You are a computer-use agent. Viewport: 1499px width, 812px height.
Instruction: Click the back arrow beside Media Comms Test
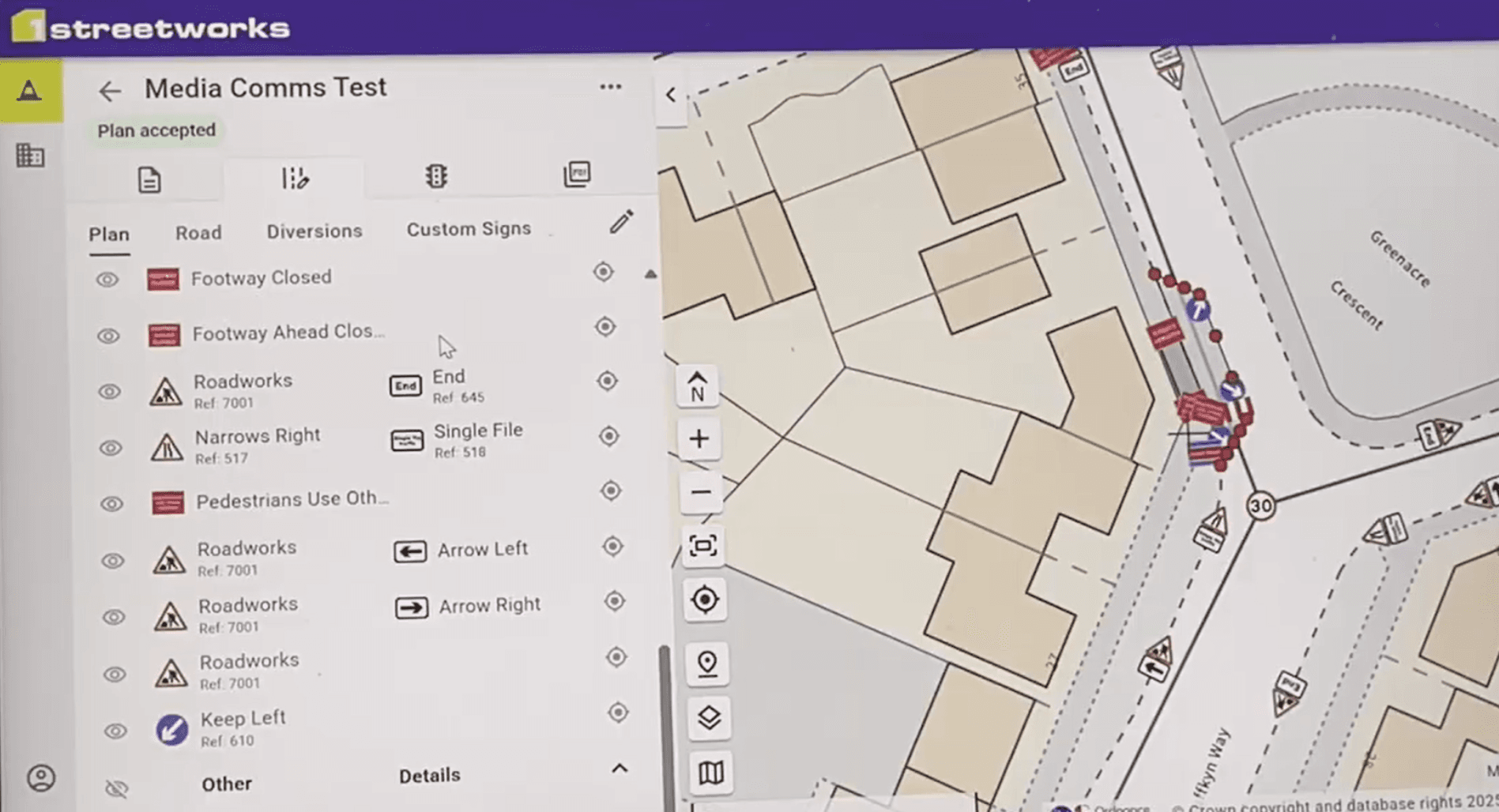click(x=109, y=91)
